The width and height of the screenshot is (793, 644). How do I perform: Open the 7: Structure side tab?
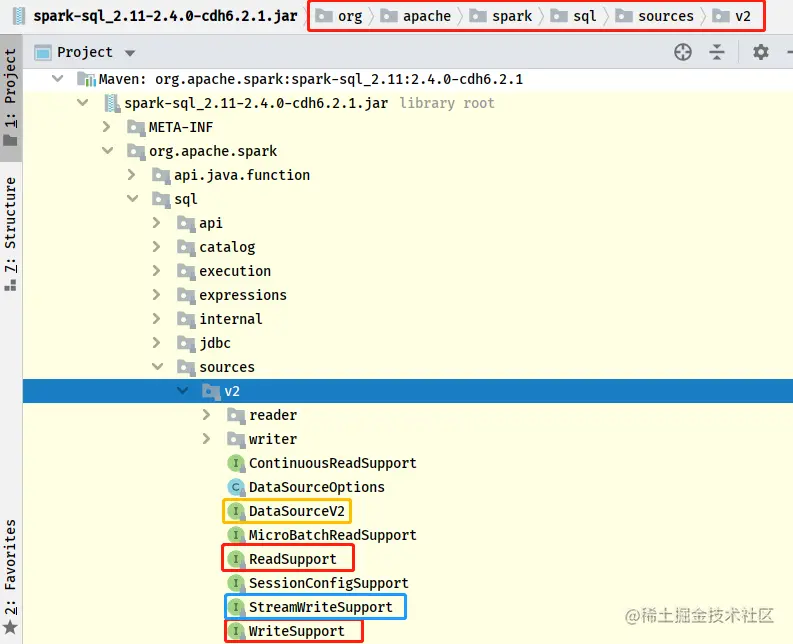(11, 234)
